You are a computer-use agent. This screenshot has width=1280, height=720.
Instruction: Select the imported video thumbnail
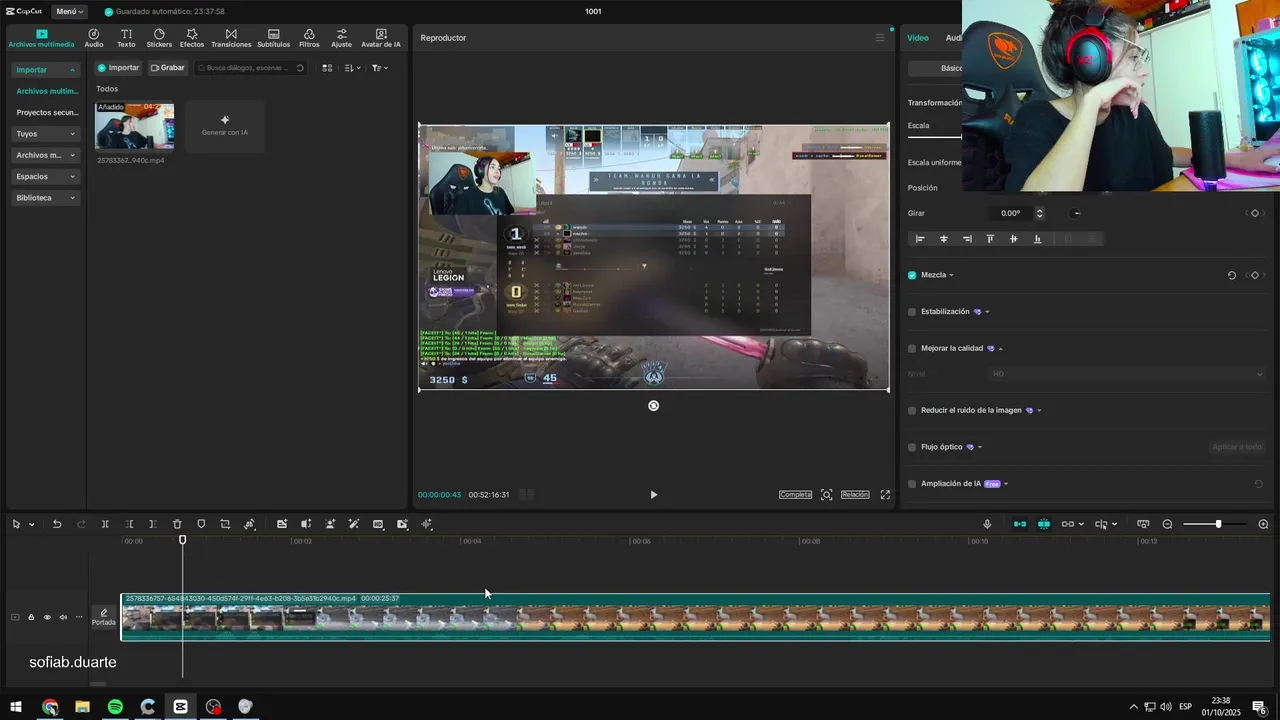click(x=134, y=125)
